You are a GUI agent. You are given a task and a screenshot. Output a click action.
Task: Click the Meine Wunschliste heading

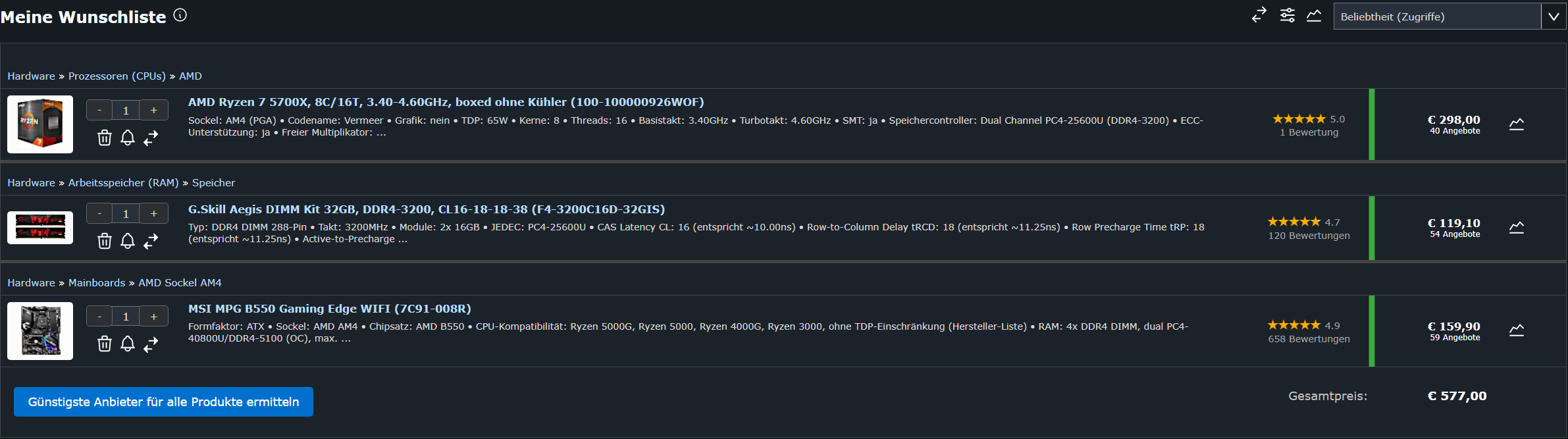pyautogui.click(x=84, y=17)
